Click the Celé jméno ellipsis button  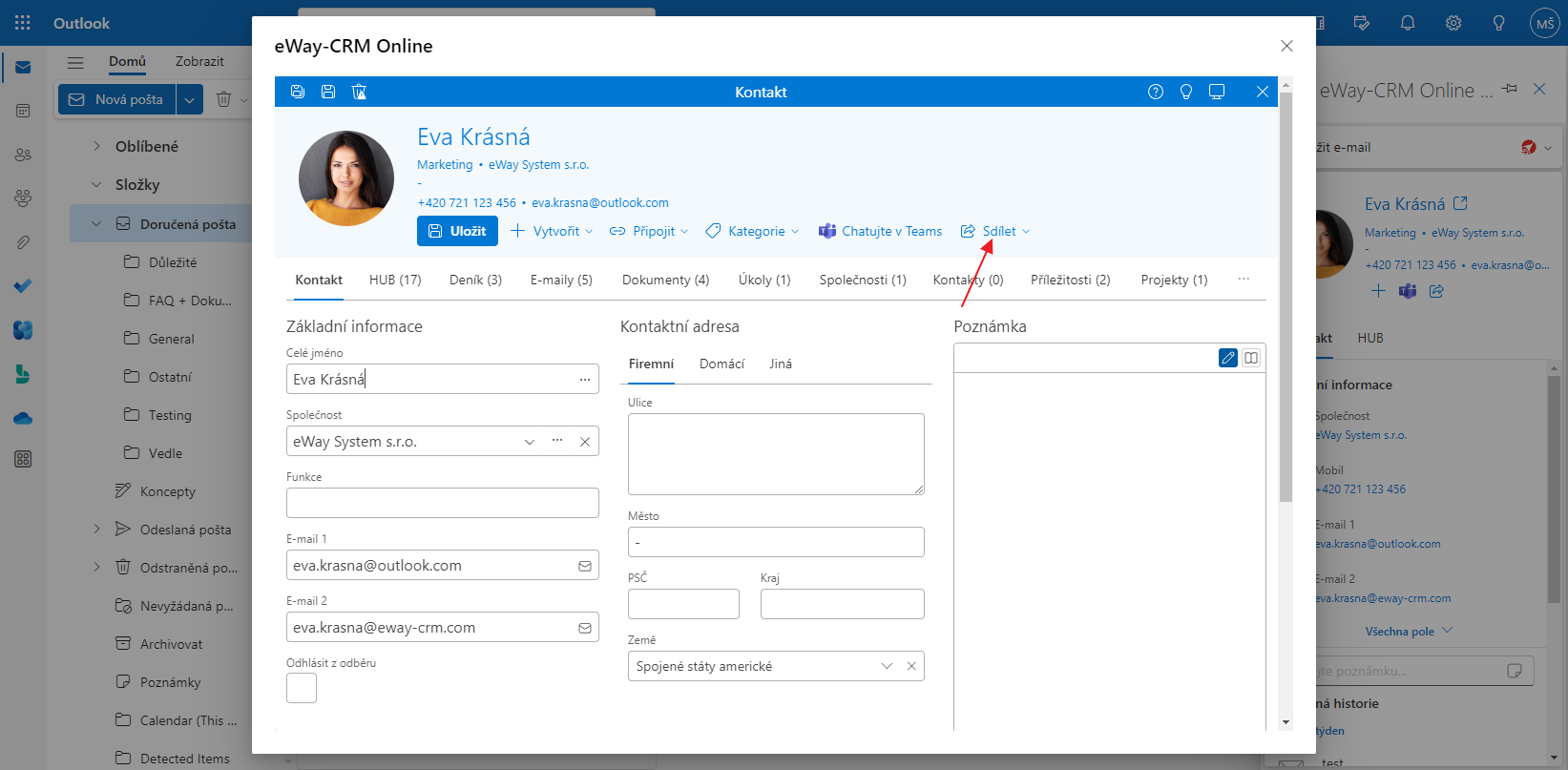(585, 380)
